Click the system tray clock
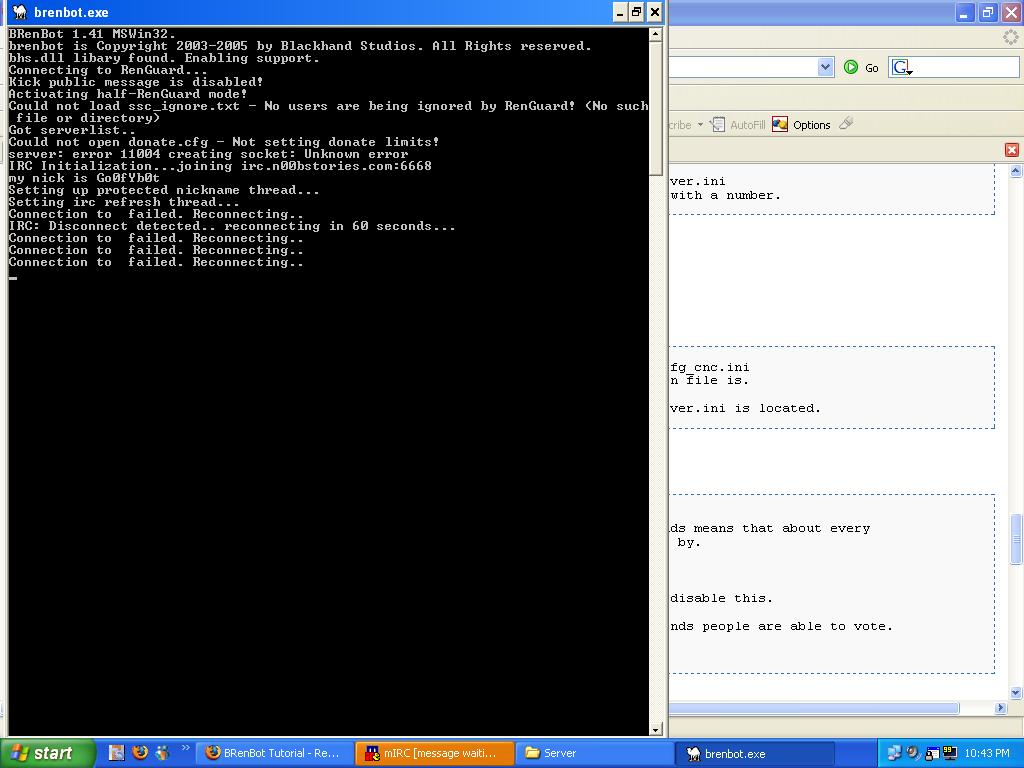1024x768 pixels. pyautogui.click(x=987, y=753)
